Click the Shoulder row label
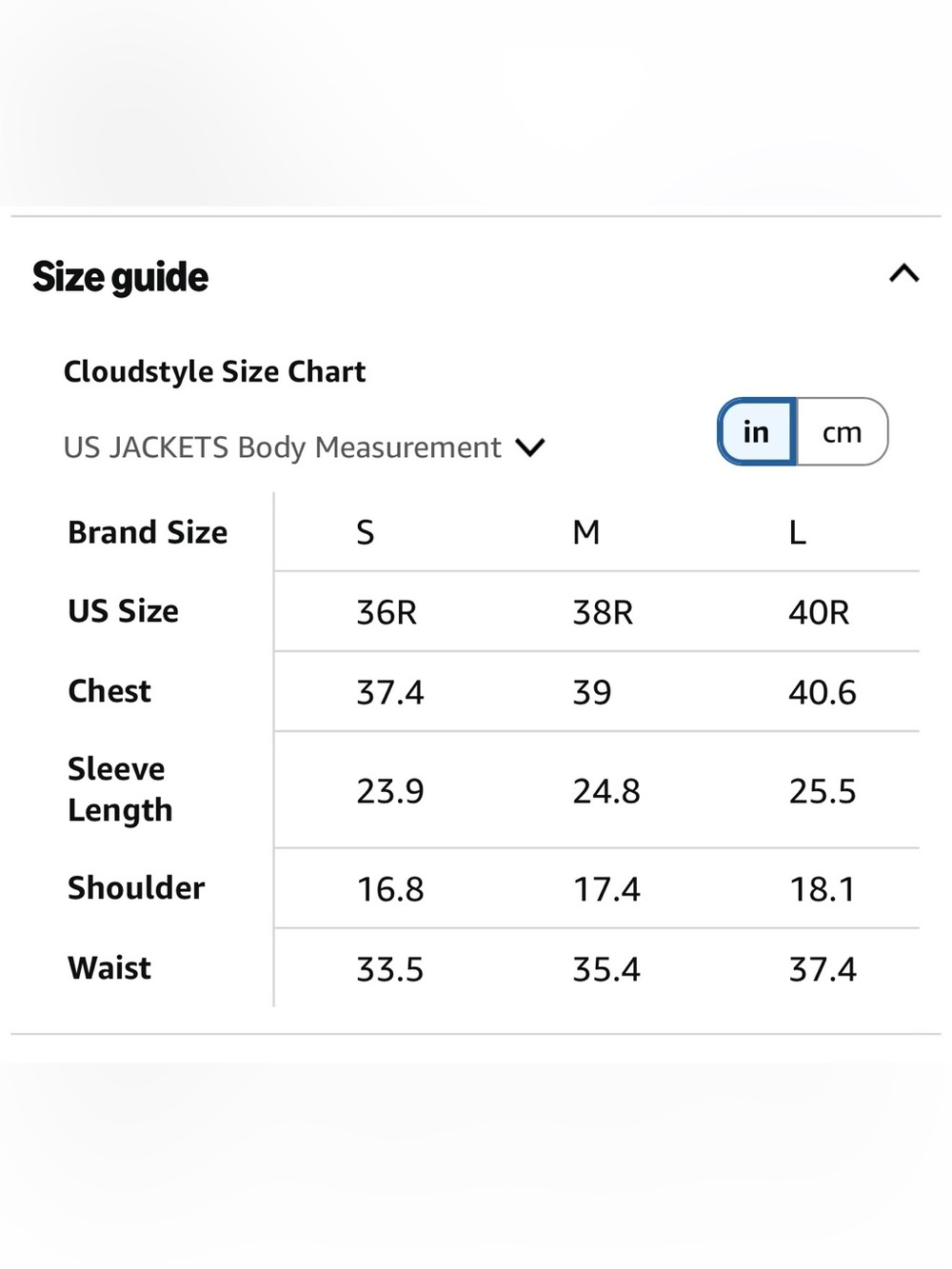 136,888
